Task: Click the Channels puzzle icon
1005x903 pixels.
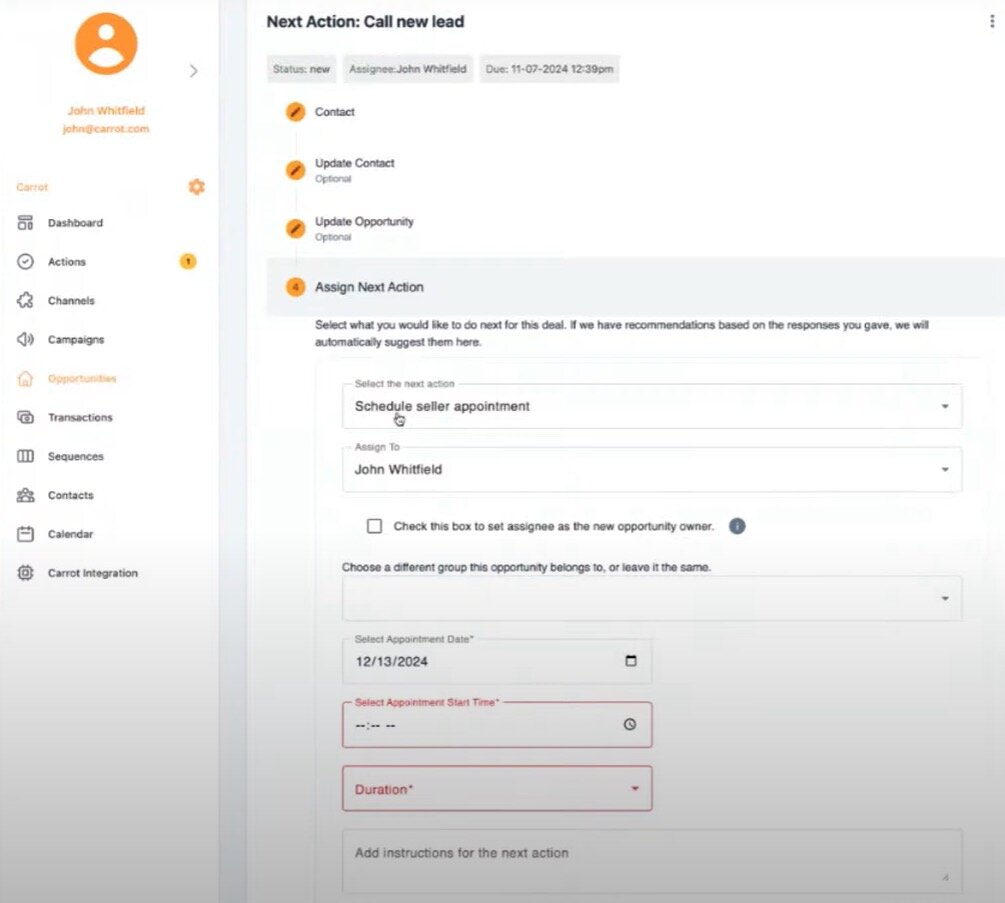Action: pyautogui.click(x=25, y=301)
